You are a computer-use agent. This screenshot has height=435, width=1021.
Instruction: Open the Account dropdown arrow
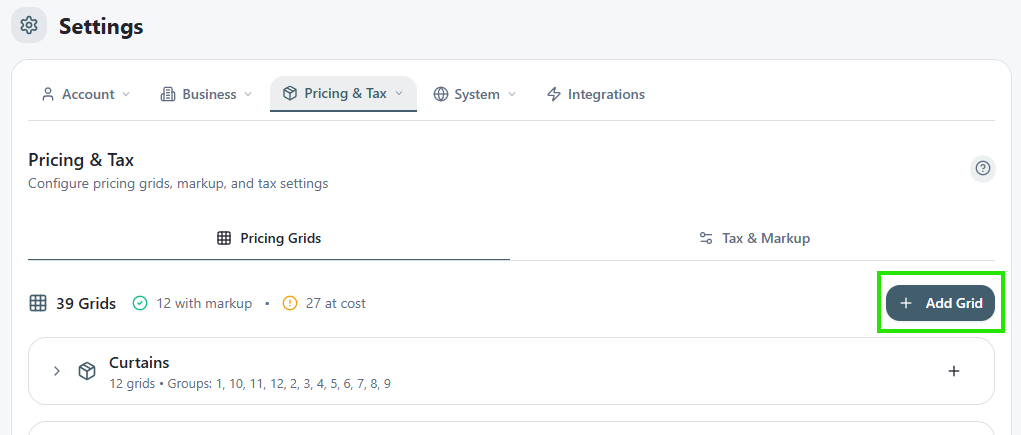point(126,94)
